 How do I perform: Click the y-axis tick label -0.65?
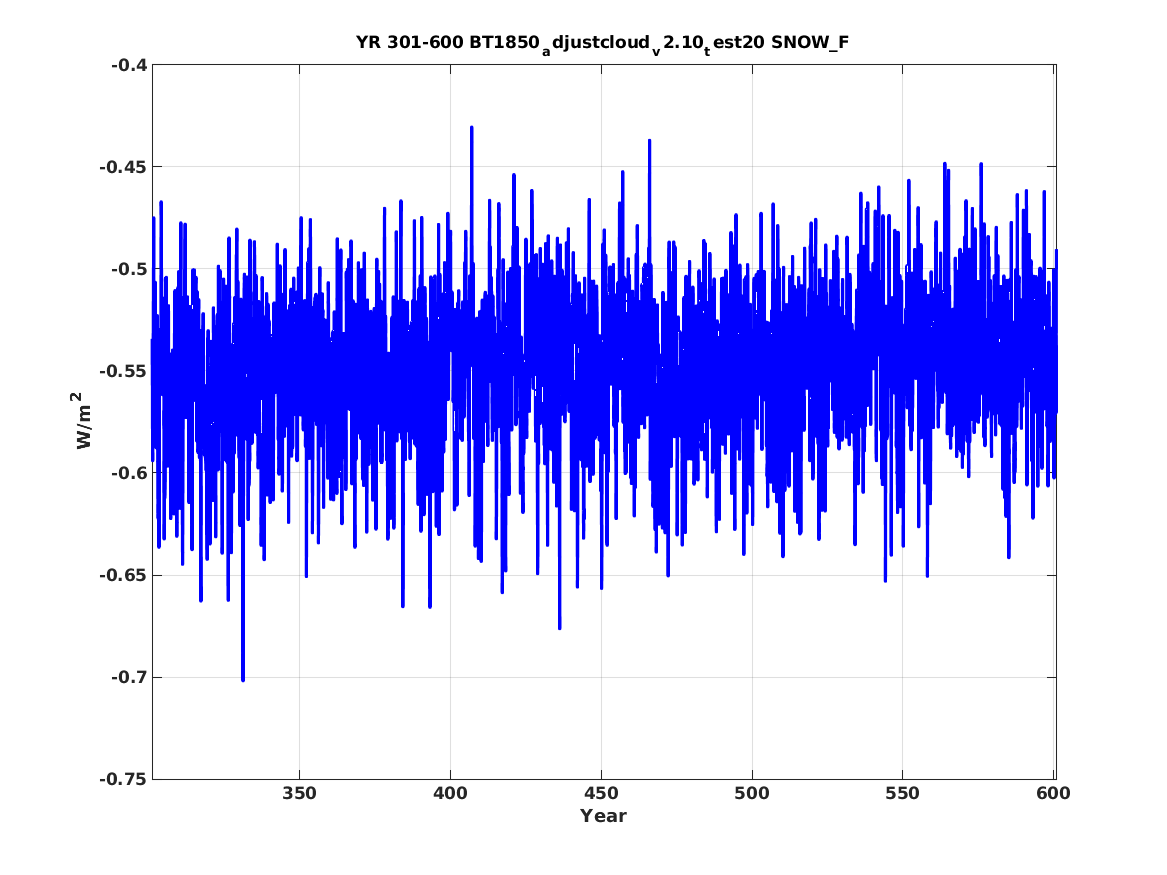[x=123, y=576]
